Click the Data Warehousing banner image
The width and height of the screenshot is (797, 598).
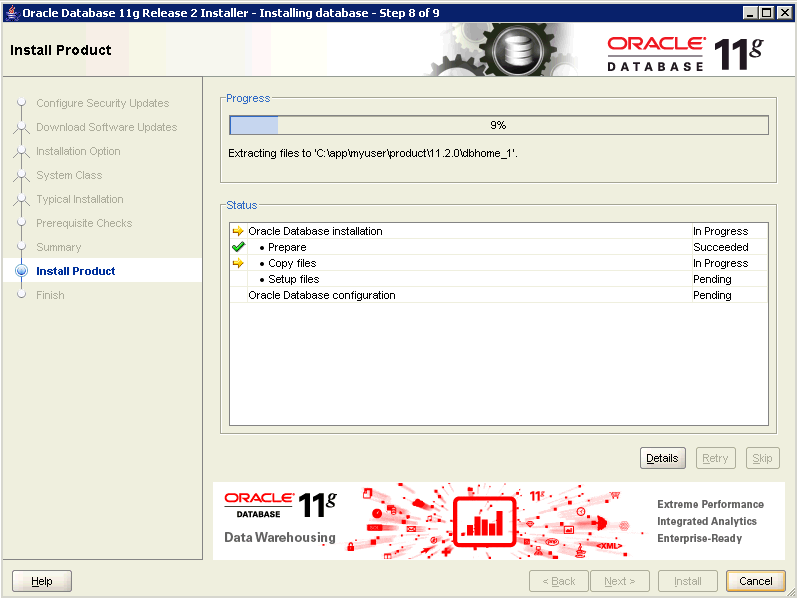click(x=498, y=520)
